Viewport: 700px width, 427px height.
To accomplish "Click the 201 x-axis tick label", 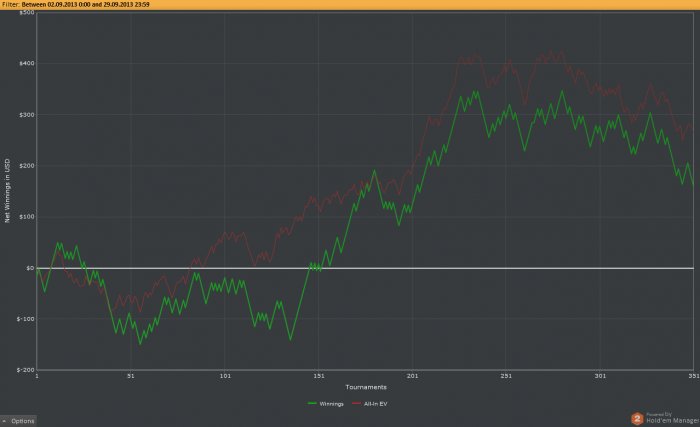I will click(x=412, y=376).
